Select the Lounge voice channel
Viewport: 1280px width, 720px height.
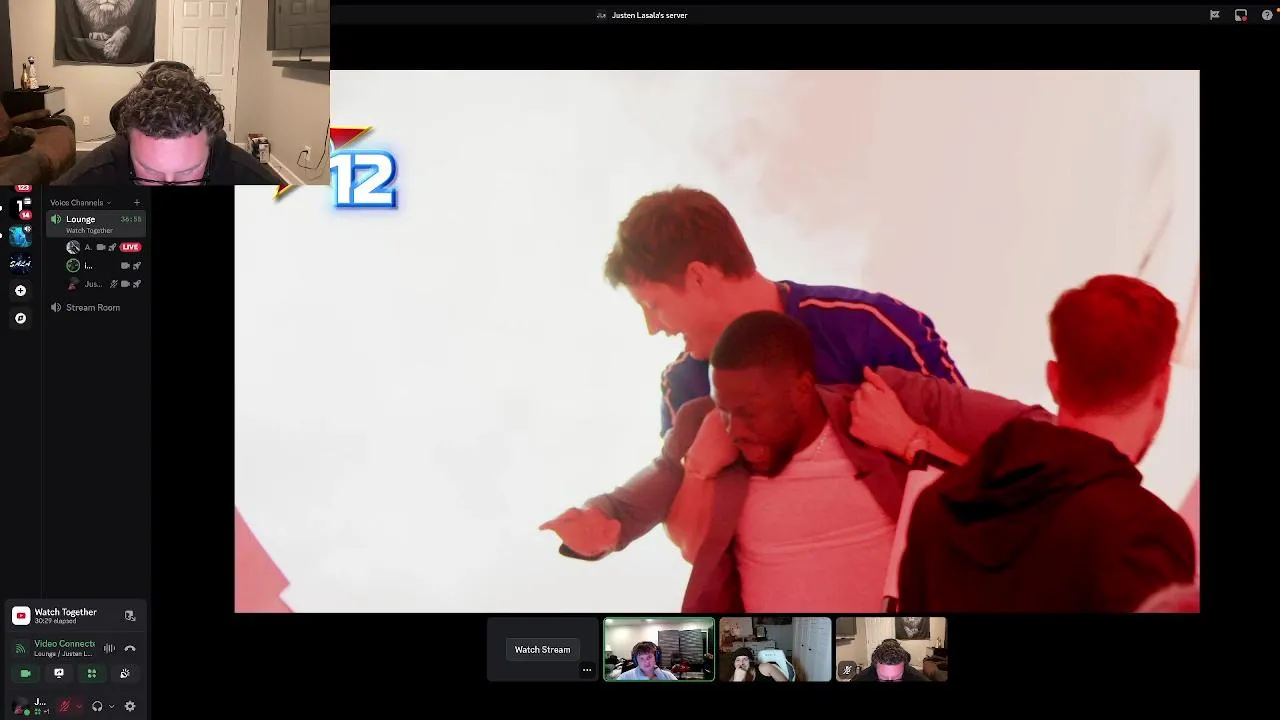[x=96, y=224]
